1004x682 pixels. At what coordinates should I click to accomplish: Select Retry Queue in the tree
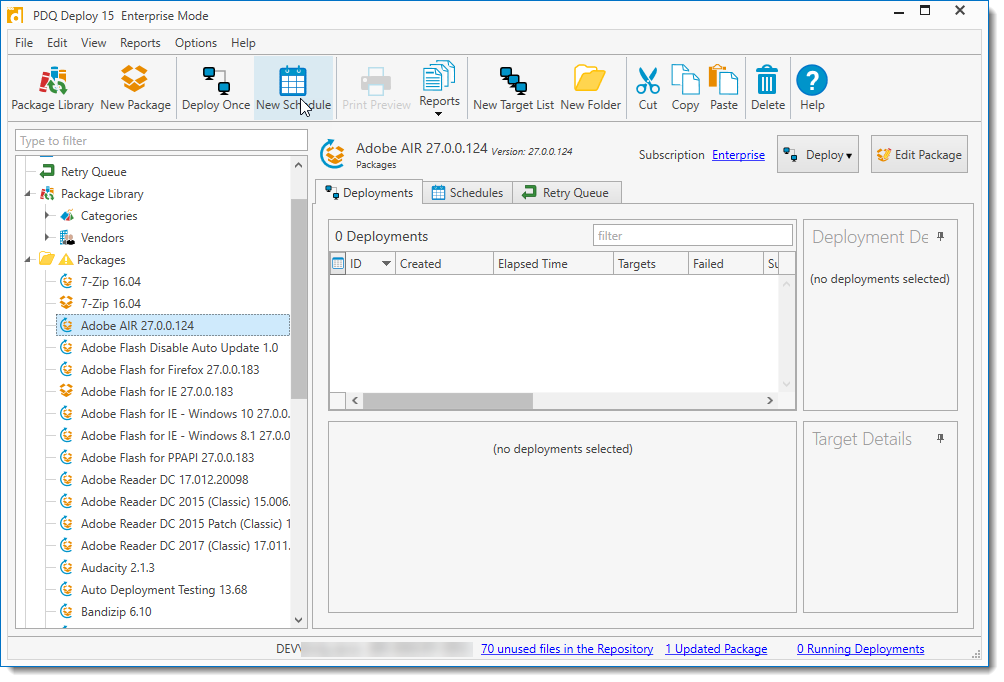coord(93,172)
